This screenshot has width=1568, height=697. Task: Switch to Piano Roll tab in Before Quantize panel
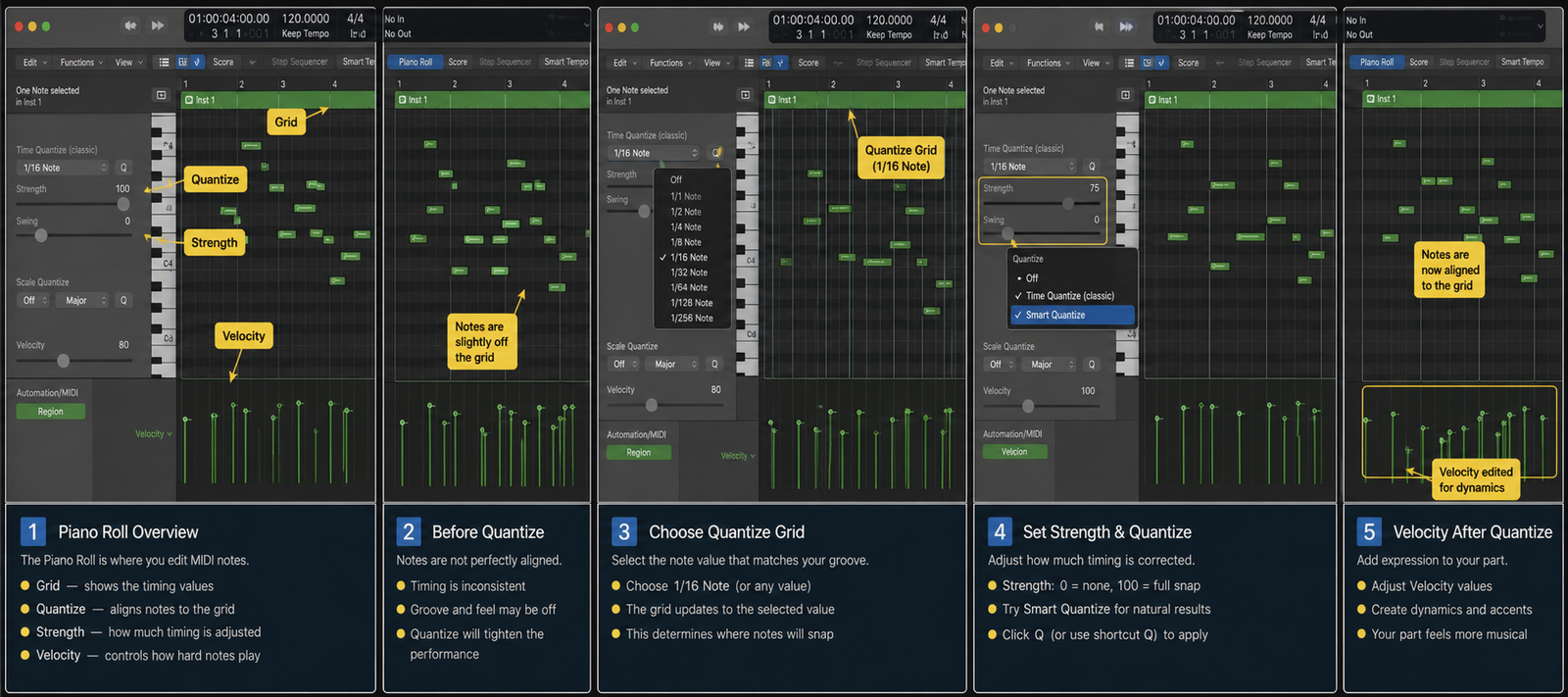(x=416, y=62)
